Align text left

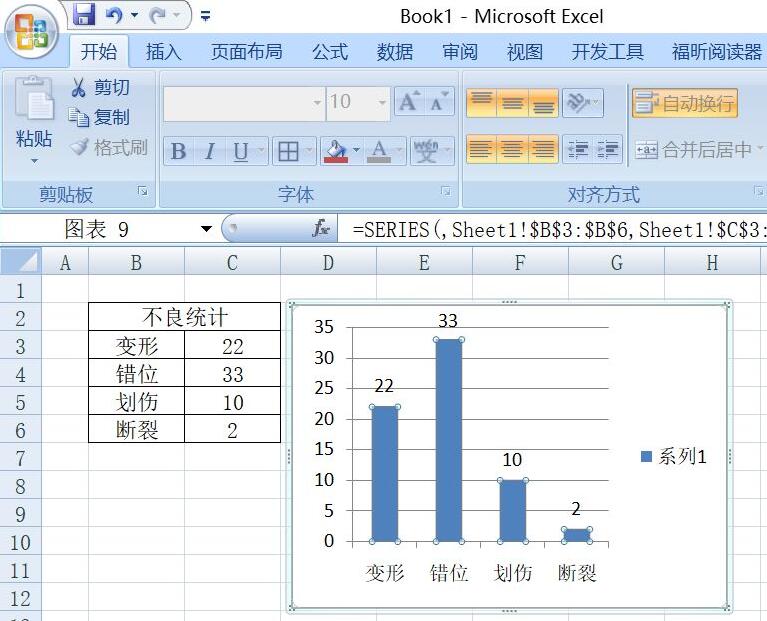[482, 149]
